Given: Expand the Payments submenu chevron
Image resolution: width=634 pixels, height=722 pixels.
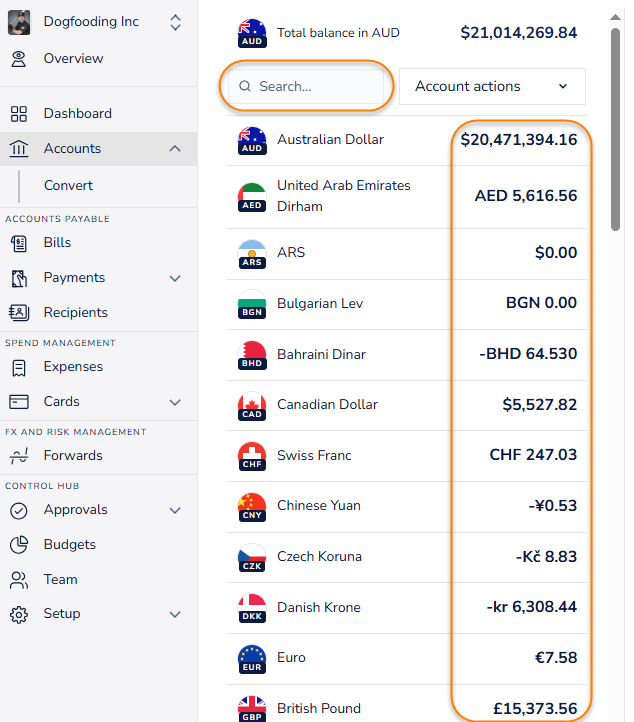Looking at the screenshot, I should pos(175,278).
